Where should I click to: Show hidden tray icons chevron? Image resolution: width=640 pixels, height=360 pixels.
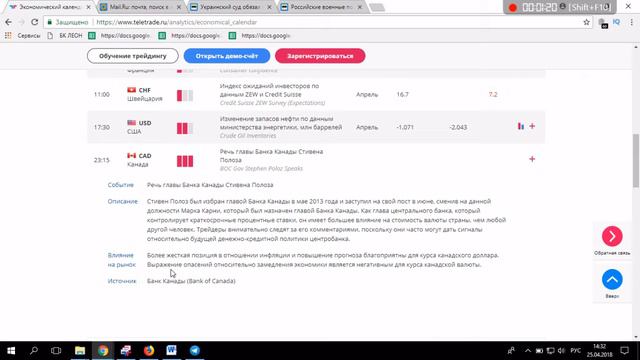[x=528, y=351]
